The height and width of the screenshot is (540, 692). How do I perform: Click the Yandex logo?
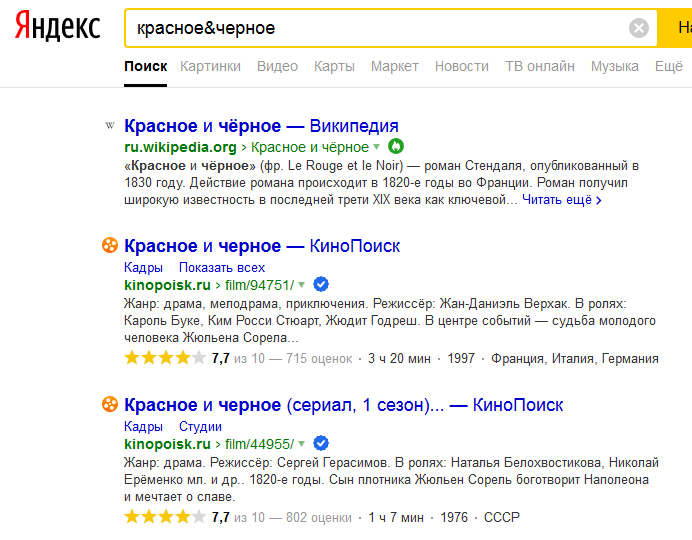coord(57,28)
